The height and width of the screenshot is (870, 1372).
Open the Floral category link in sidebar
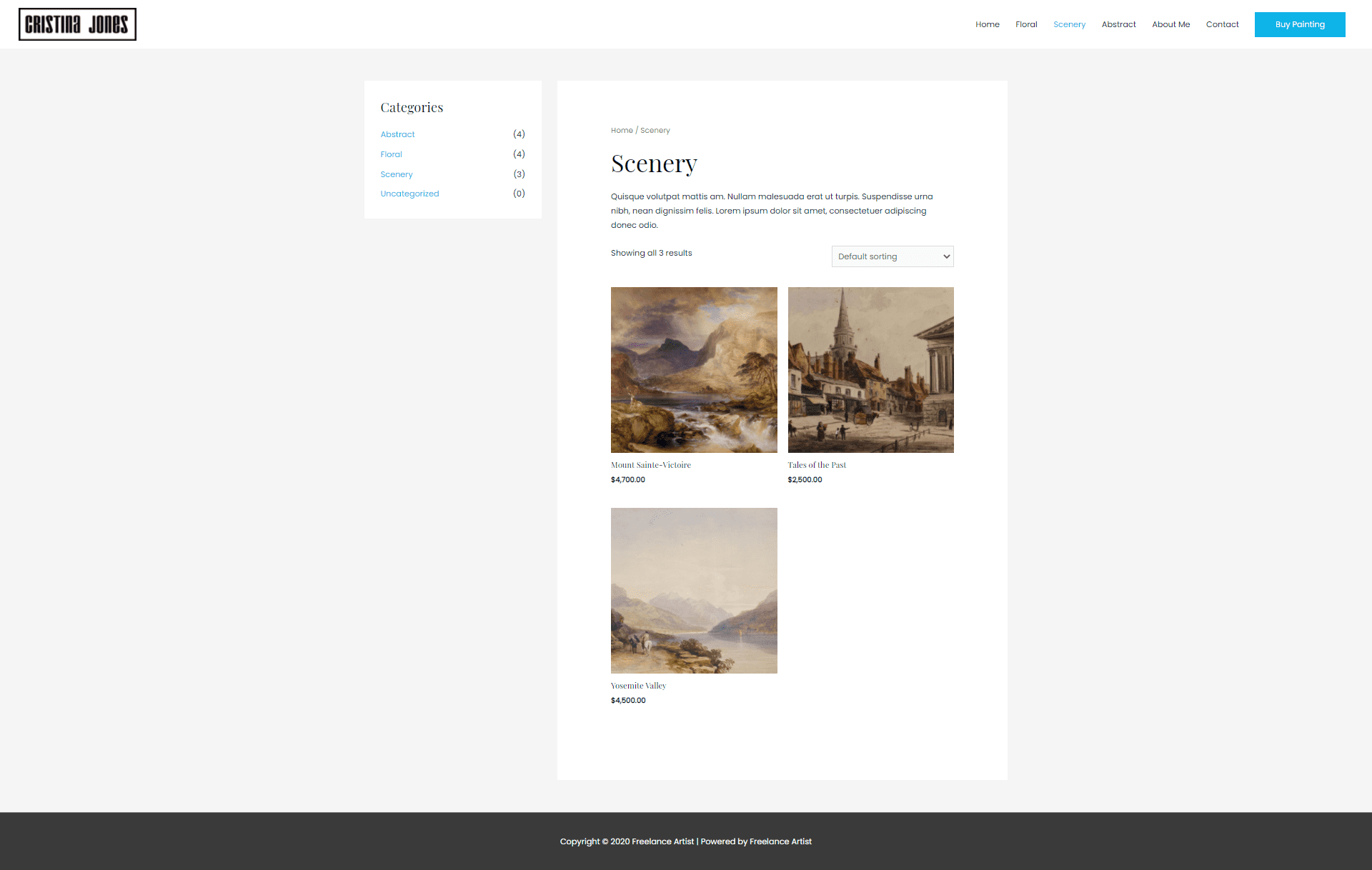tap(391, 154)
